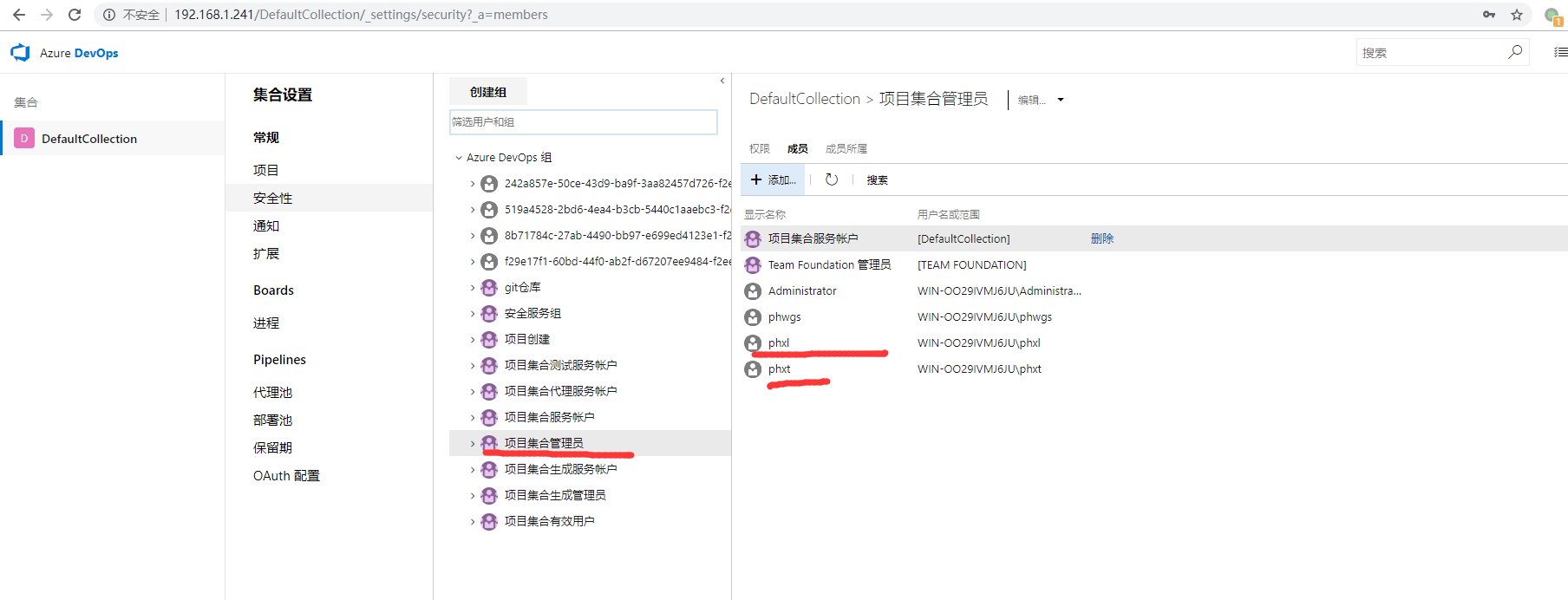
Task: Switch to the 权限 tab
Action: pyautogui.click(x=759, y=149)
